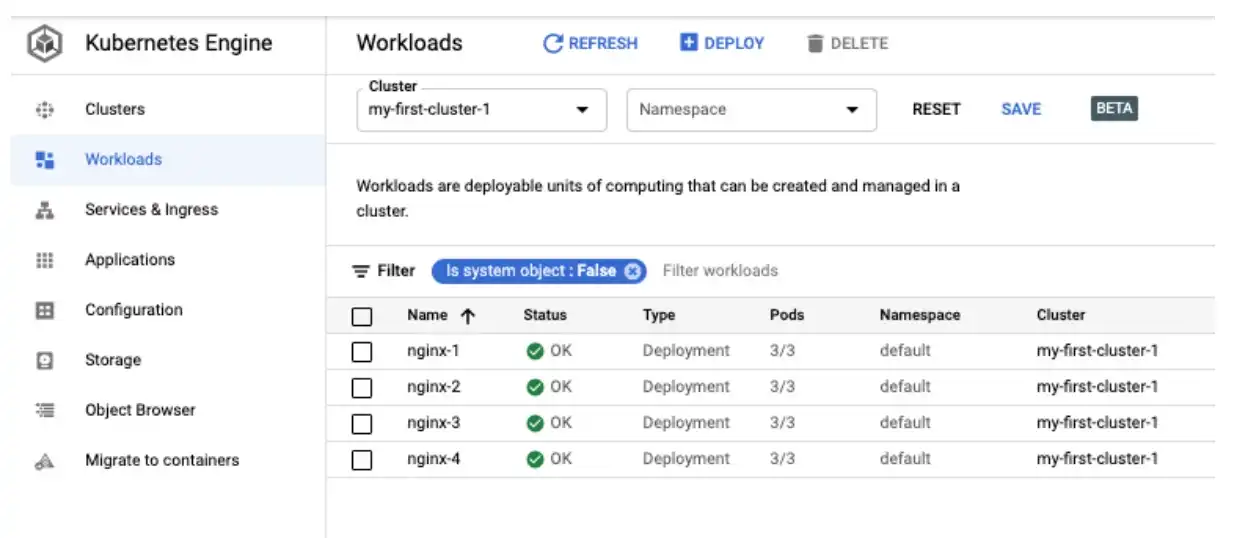Viewport: 1253px width, 538px height.
Task: Open Object Browser in the sidebar
Action: (168, 410)
